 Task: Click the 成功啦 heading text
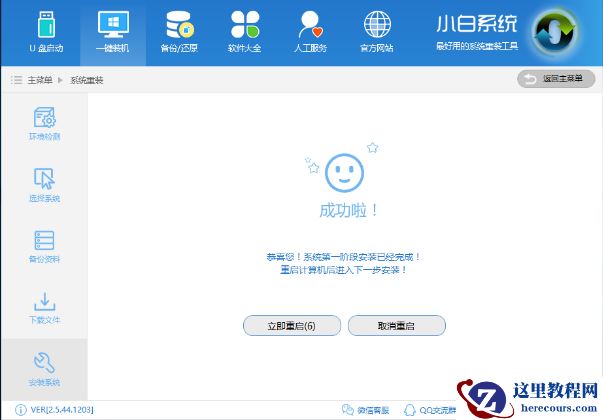click(x=349, y=210)
